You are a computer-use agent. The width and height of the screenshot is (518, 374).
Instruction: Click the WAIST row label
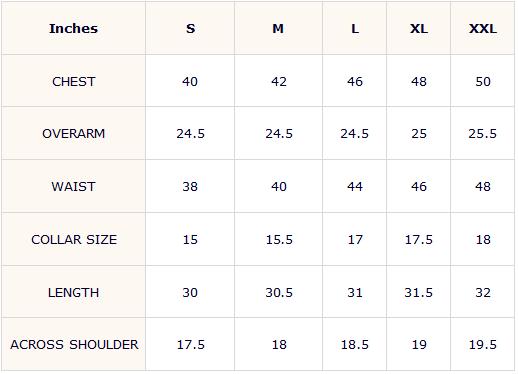coord(74,186)
